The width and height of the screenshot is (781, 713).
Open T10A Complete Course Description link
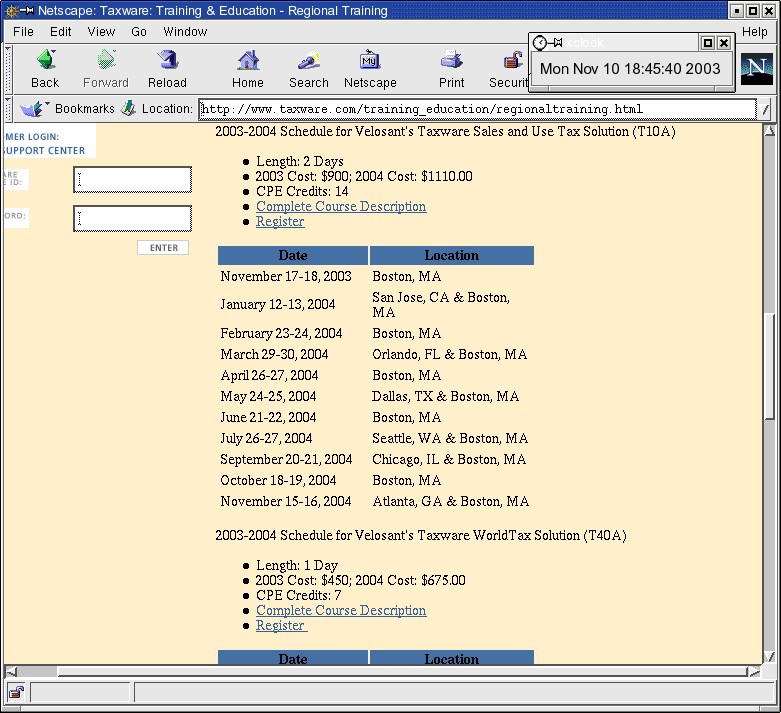click(341, 206)
